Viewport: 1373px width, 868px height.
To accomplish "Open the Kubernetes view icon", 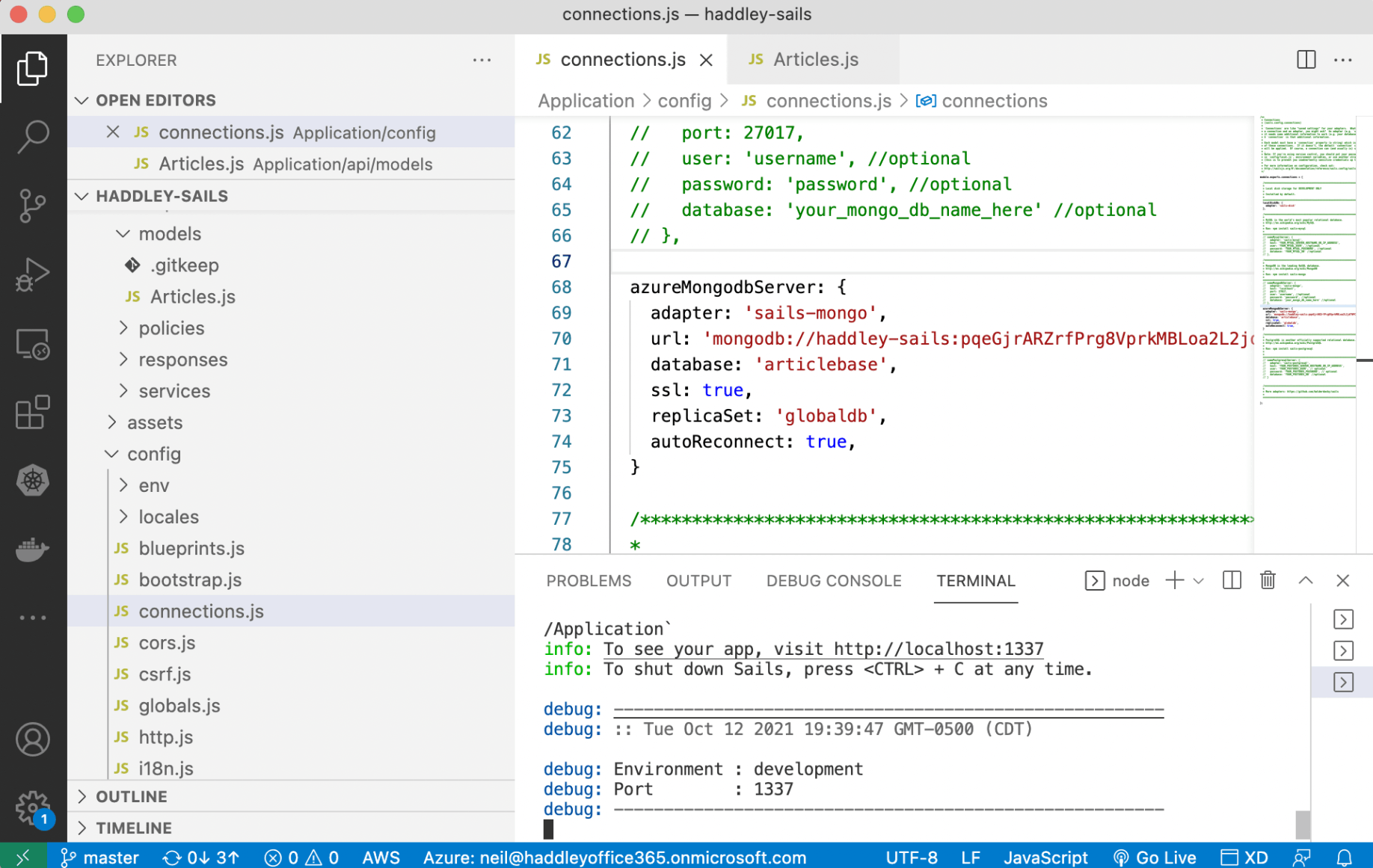I will 33,481.
